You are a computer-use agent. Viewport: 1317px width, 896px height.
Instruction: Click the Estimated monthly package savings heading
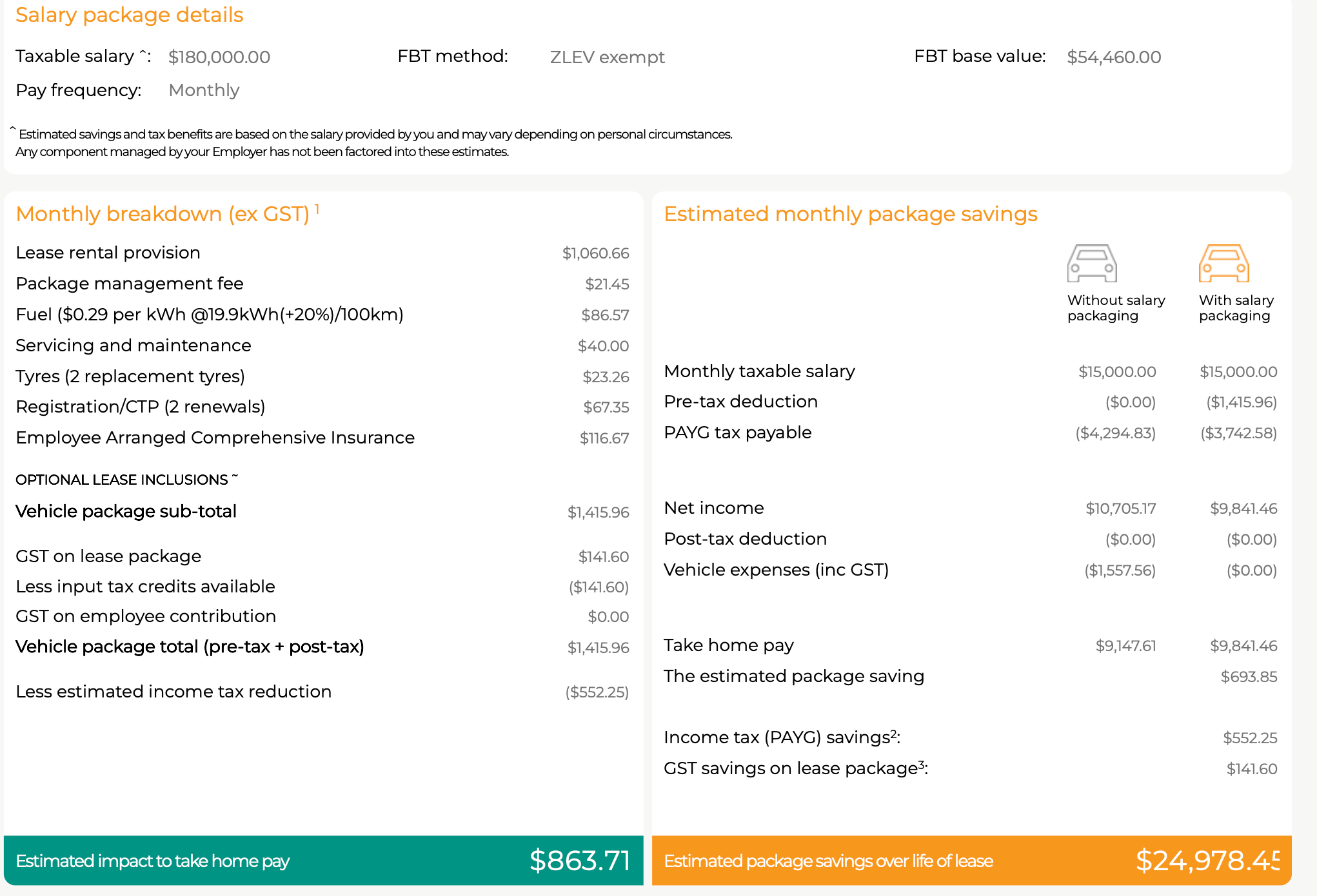[x=850, y=214]
